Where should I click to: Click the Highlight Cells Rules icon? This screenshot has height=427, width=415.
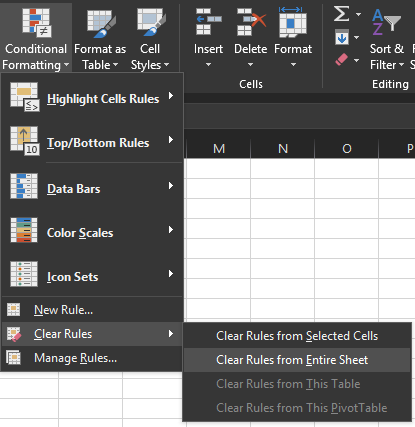[25, 97]
